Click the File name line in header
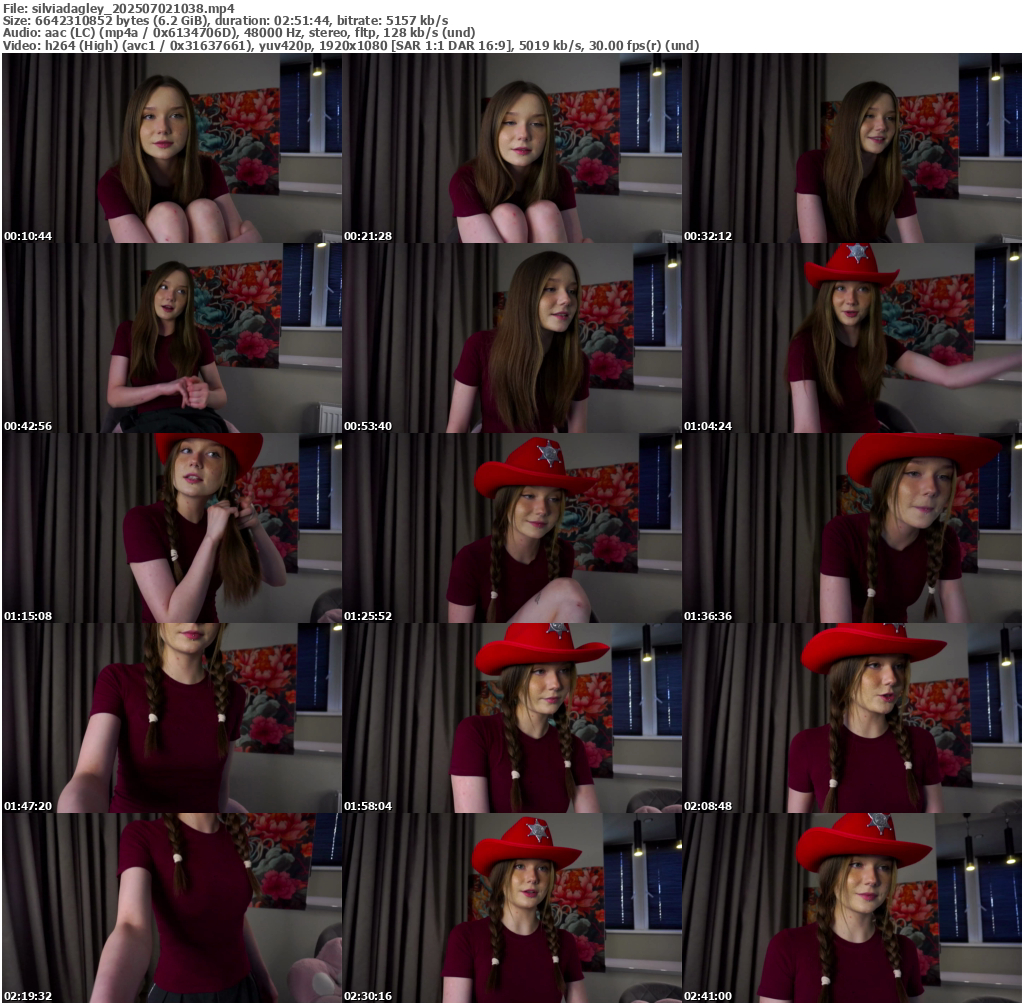Screen dimensions: 1024x1003 coord(118,8)
